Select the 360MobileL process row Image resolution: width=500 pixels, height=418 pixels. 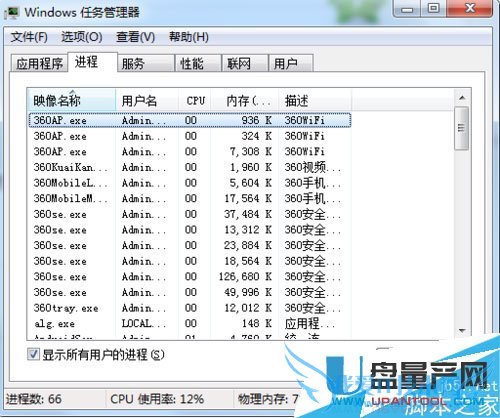pos(190,183)
